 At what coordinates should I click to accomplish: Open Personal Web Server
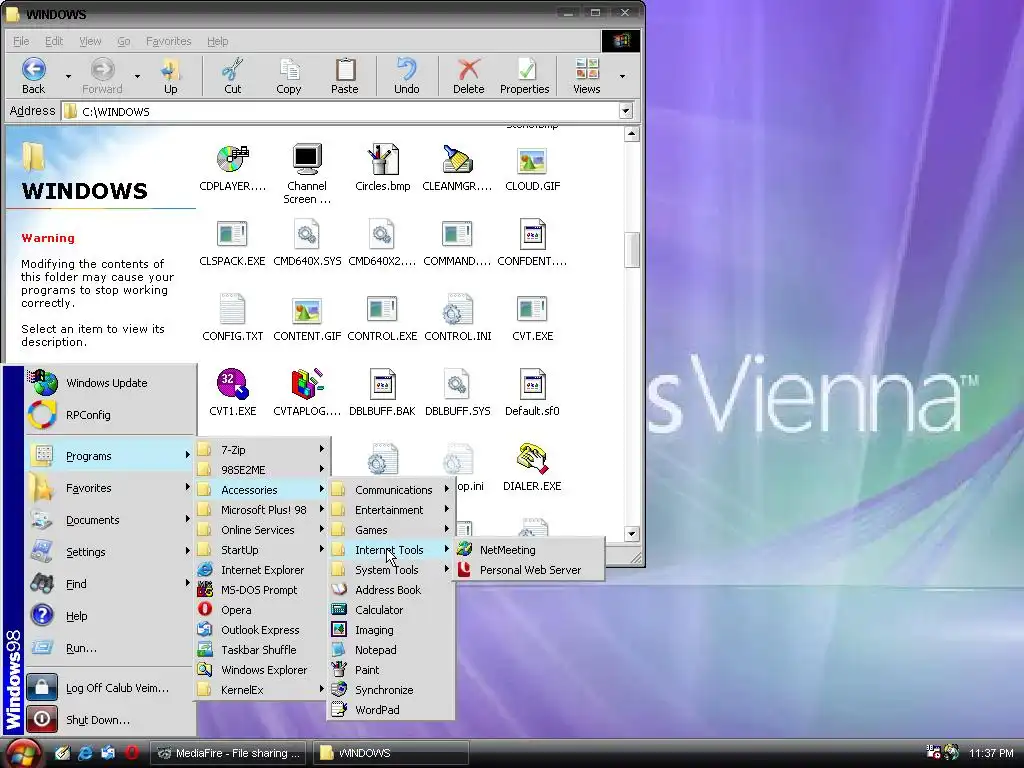point(530,570)
